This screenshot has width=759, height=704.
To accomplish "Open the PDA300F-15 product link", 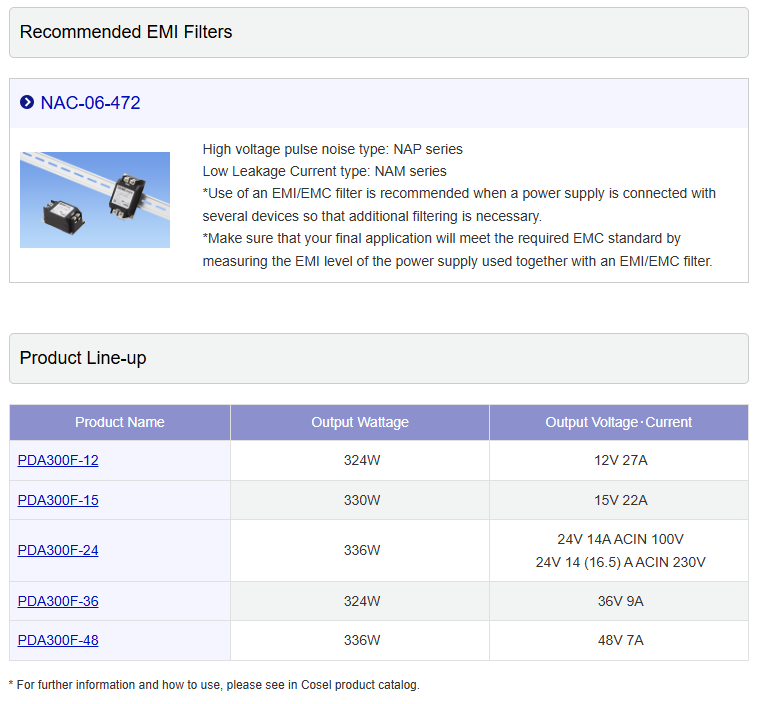I will point(58,500).
